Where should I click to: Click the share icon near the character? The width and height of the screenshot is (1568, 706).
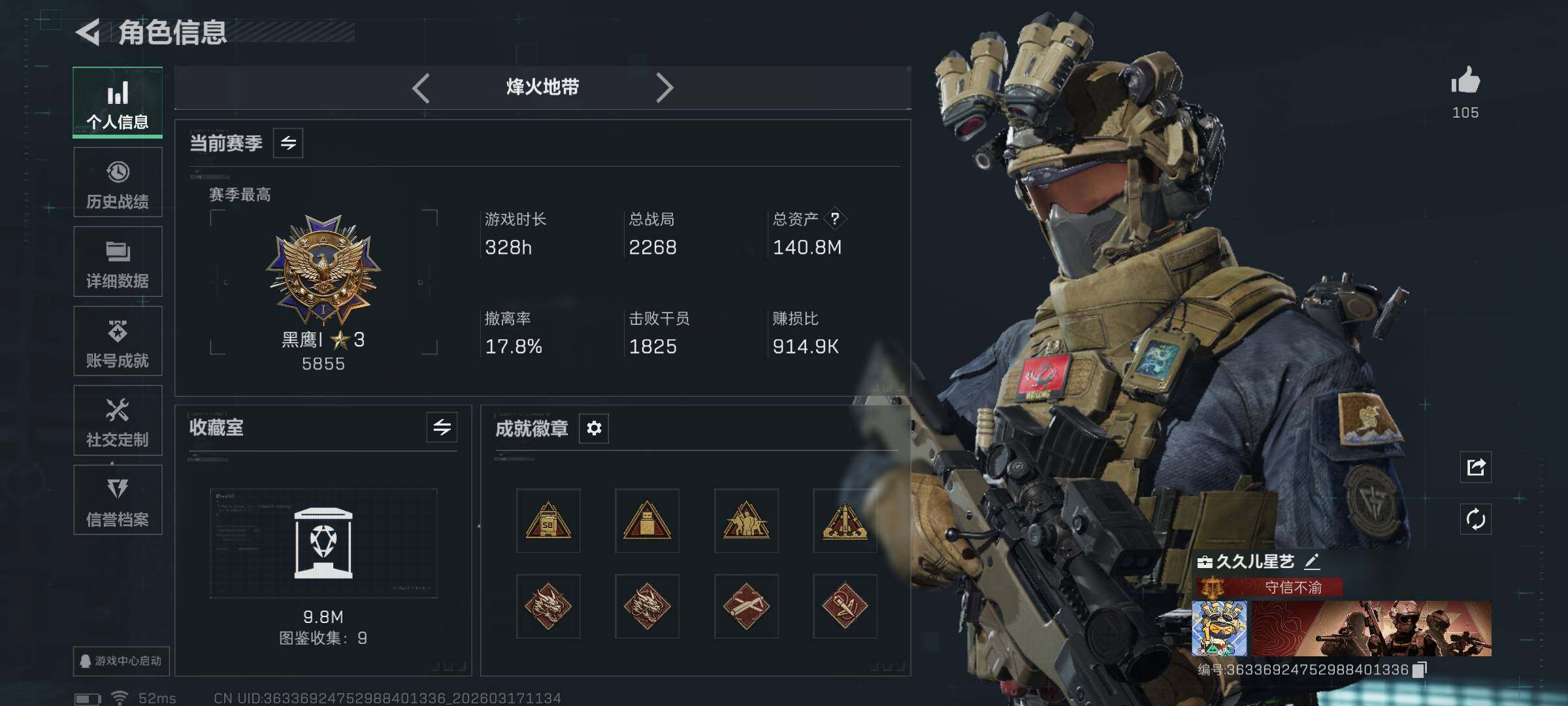pos(1476,467)
